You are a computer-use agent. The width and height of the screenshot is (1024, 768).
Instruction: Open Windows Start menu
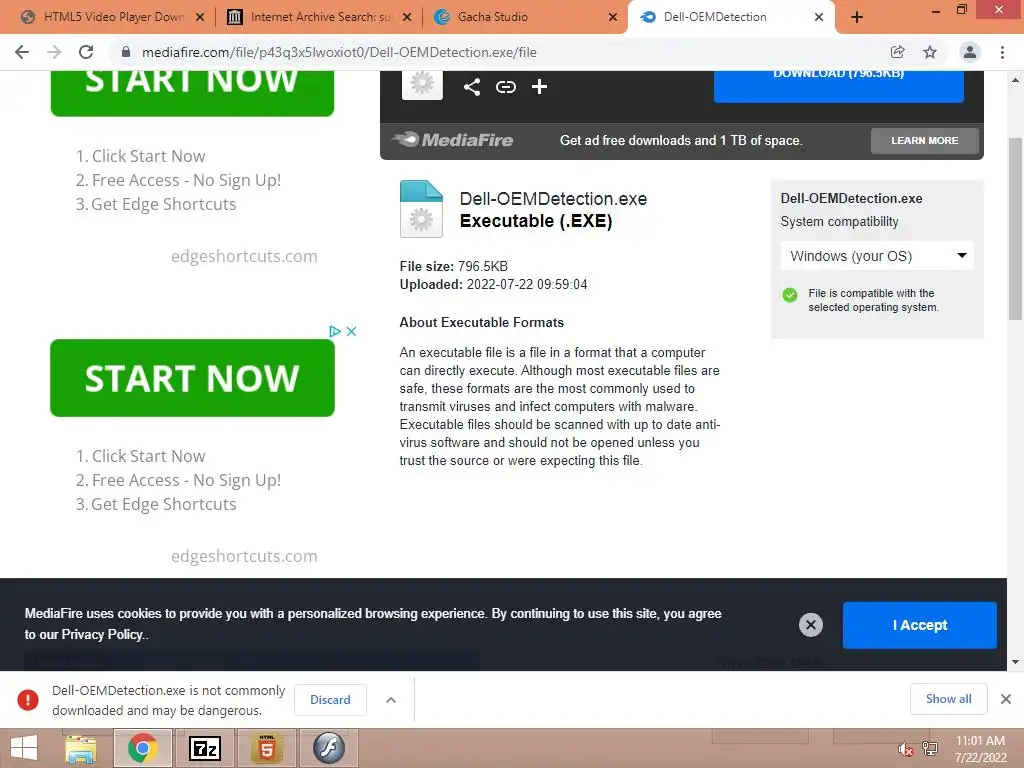coord(24,748)
